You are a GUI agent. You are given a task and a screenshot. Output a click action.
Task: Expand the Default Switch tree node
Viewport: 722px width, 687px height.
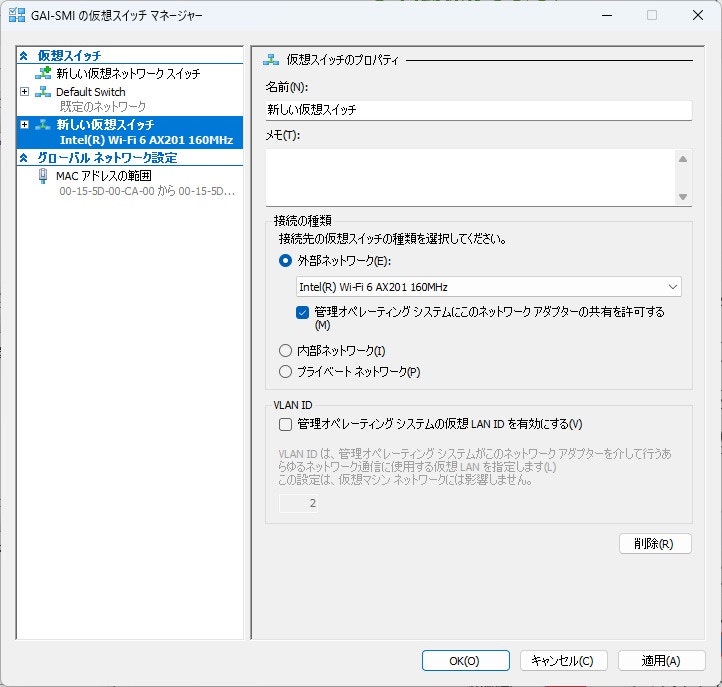tap(24, 92)
